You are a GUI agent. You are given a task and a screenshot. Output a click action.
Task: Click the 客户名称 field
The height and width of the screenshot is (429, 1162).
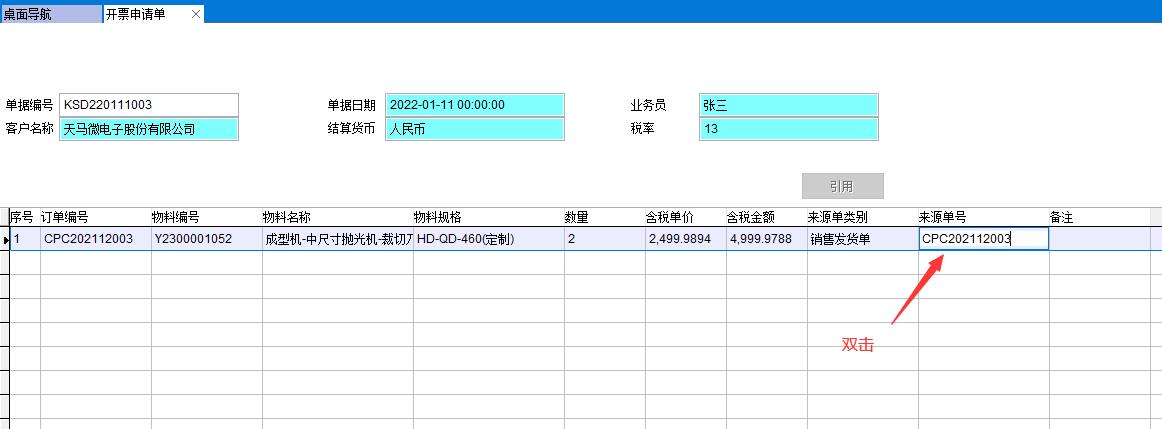149,129
